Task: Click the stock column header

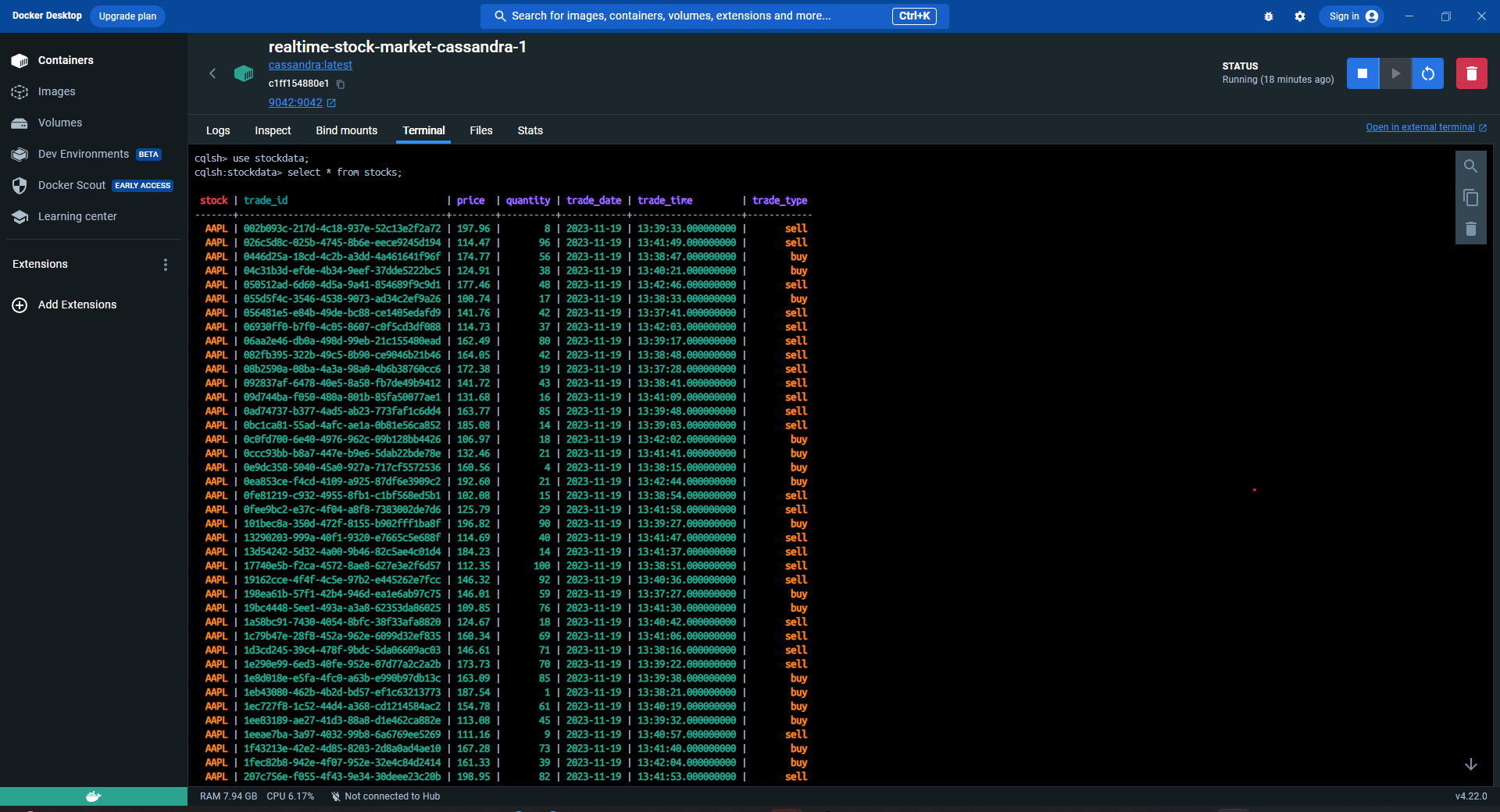Action: [x=213, y=201]
